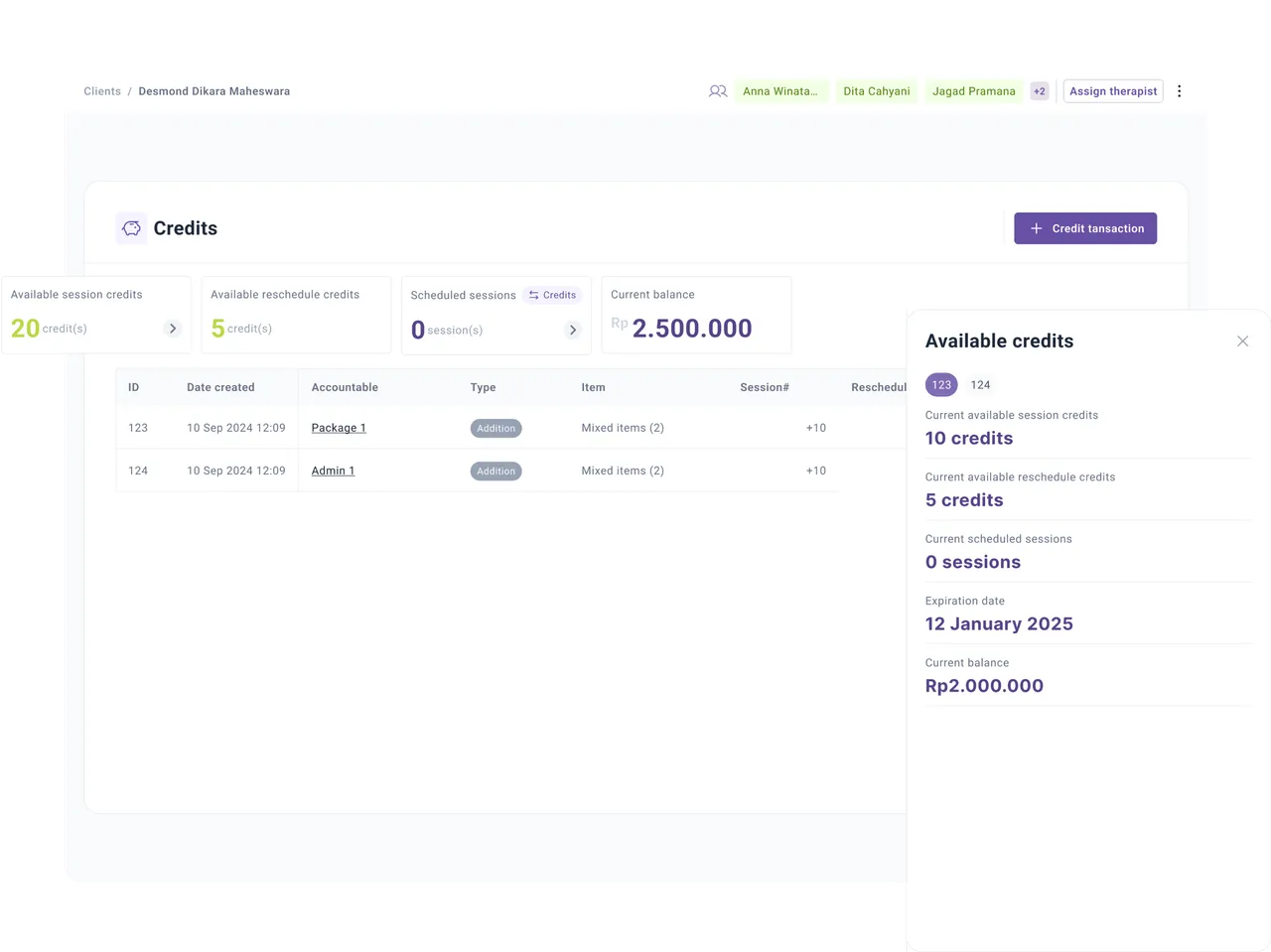Sort by the Date created column header
This screenshot has height=952, width=1271.
point(220,387)
